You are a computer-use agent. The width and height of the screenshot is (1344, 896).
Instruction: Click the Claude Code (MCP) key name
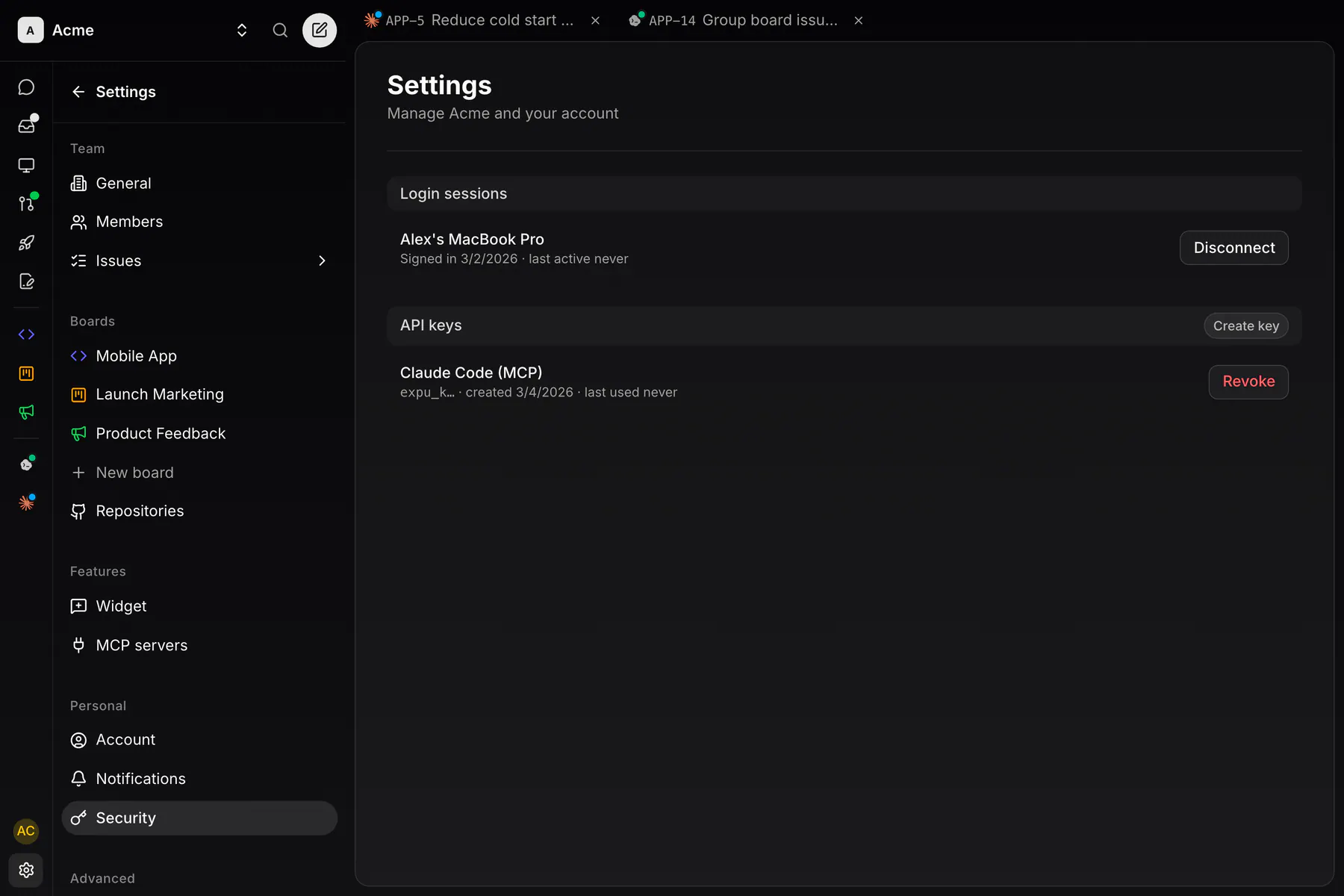(x=471, y=373)
